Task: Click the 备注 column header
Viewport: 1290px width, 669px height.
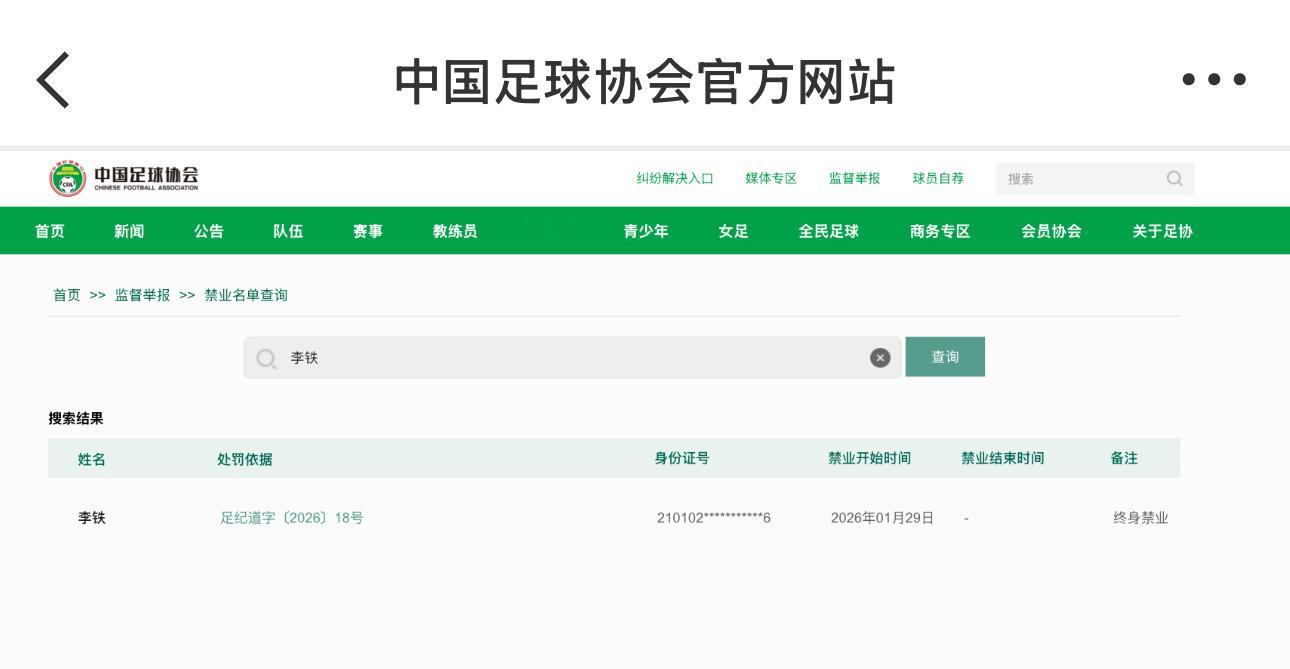Action: (1124, 458)
